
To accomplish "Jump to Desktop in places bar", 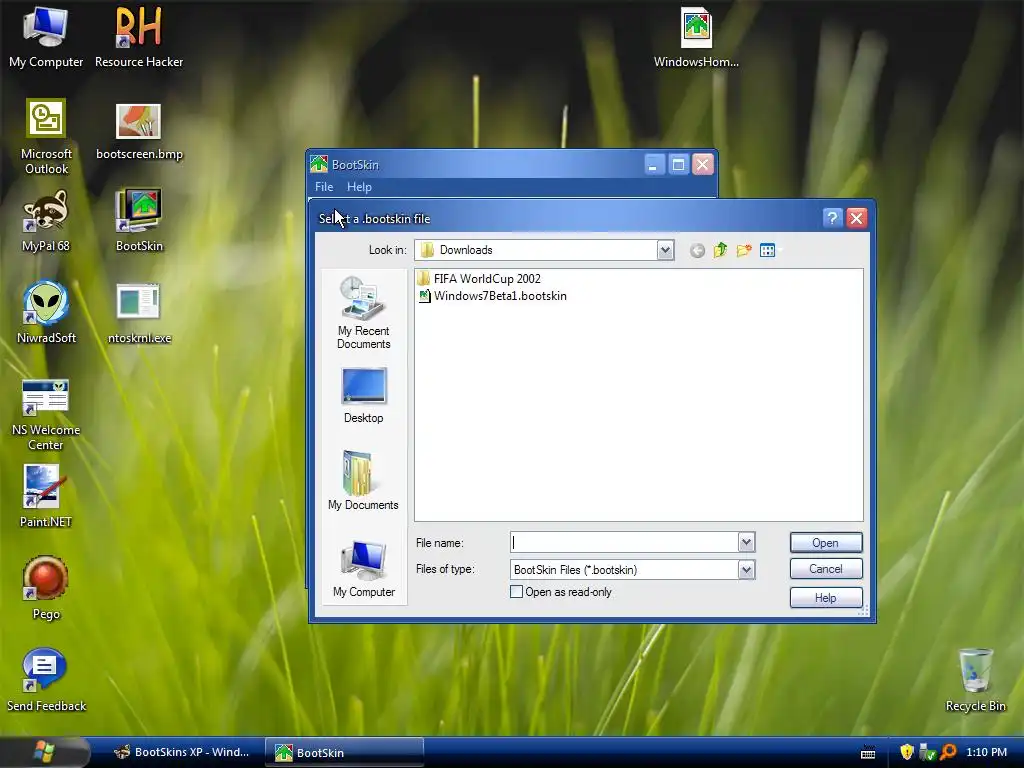I will [363, 396].
